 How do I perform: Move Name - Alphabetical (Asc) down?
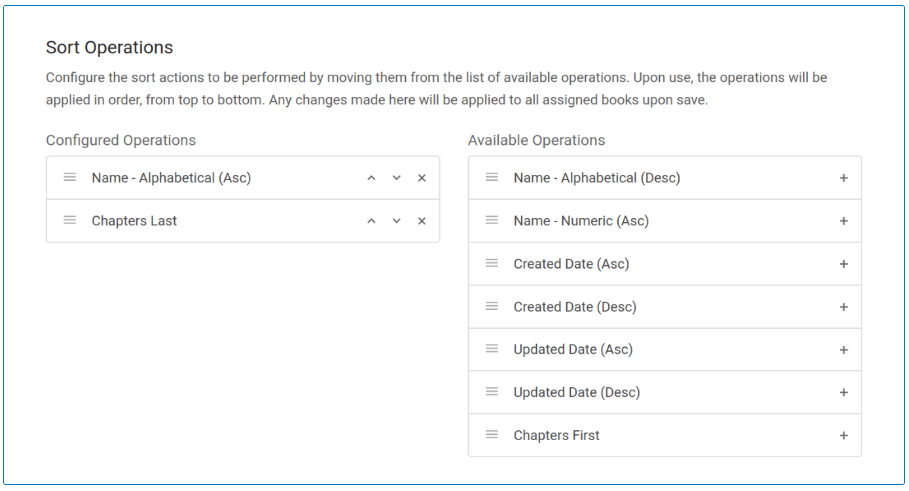coord(396,178)
